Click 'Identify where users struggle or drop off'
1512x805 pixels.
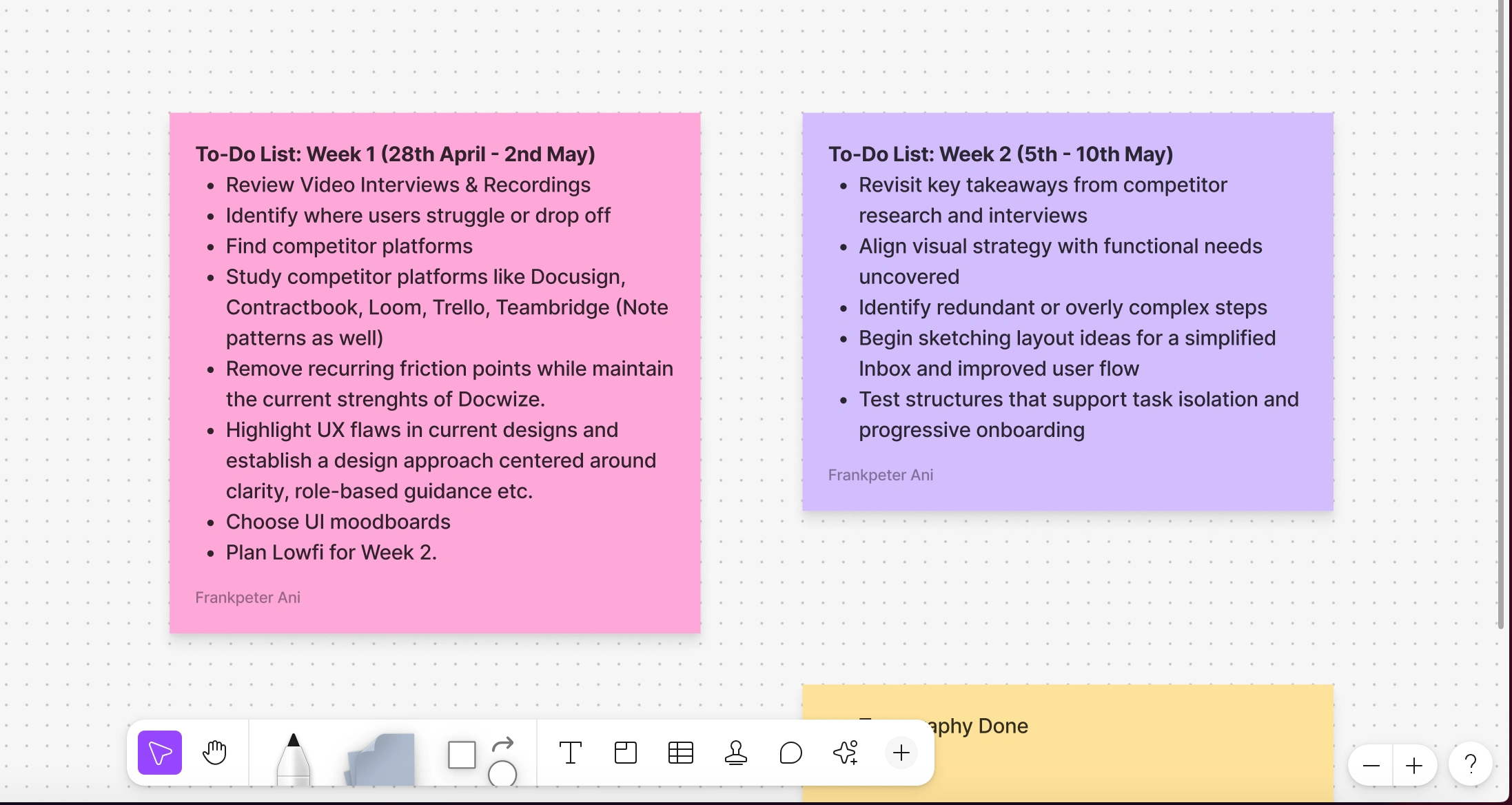418,215
